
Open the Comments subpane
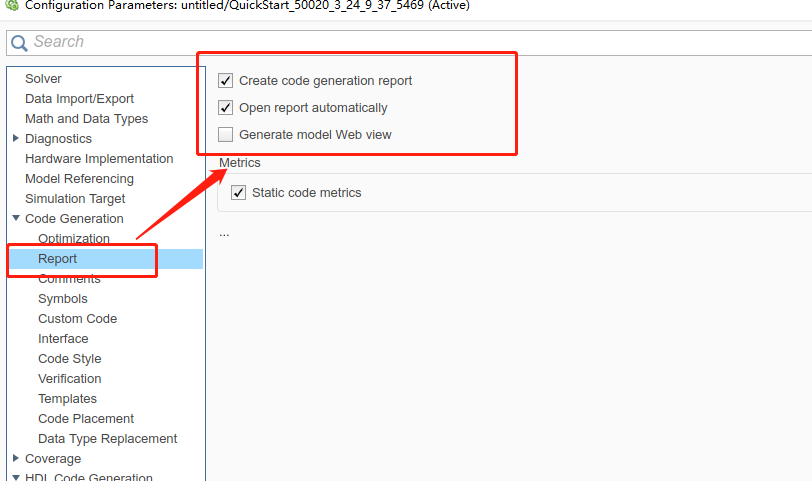click(x=69, y=279)
